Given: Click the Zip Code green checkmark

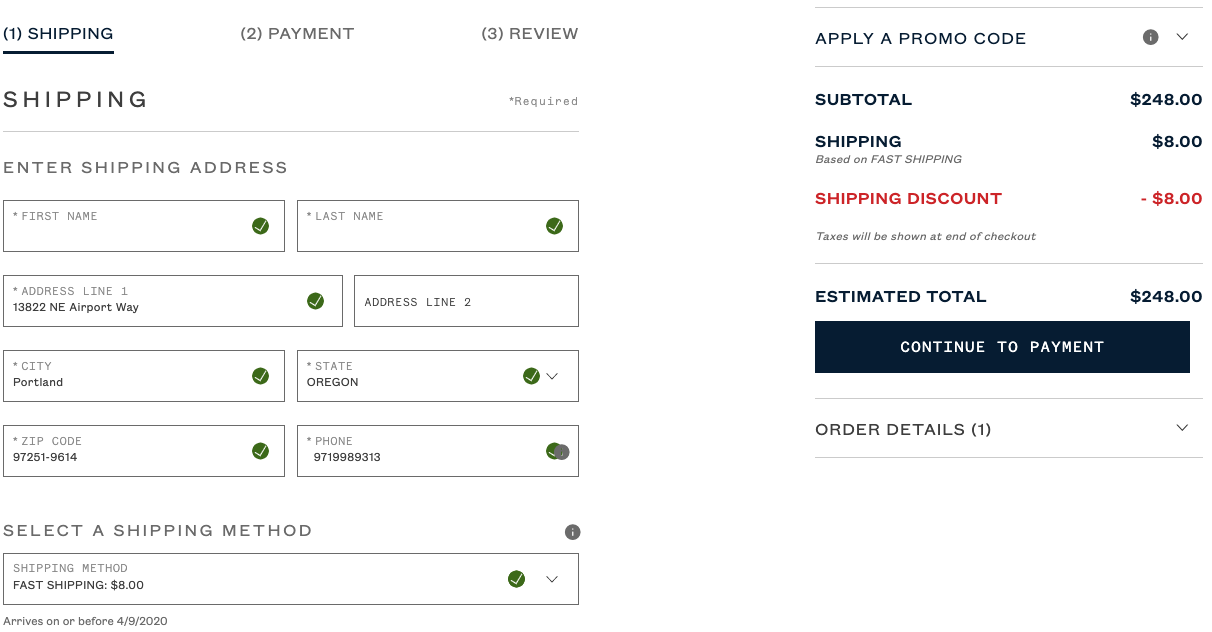Looking at the screenshot, I should (x=260, y=451).
